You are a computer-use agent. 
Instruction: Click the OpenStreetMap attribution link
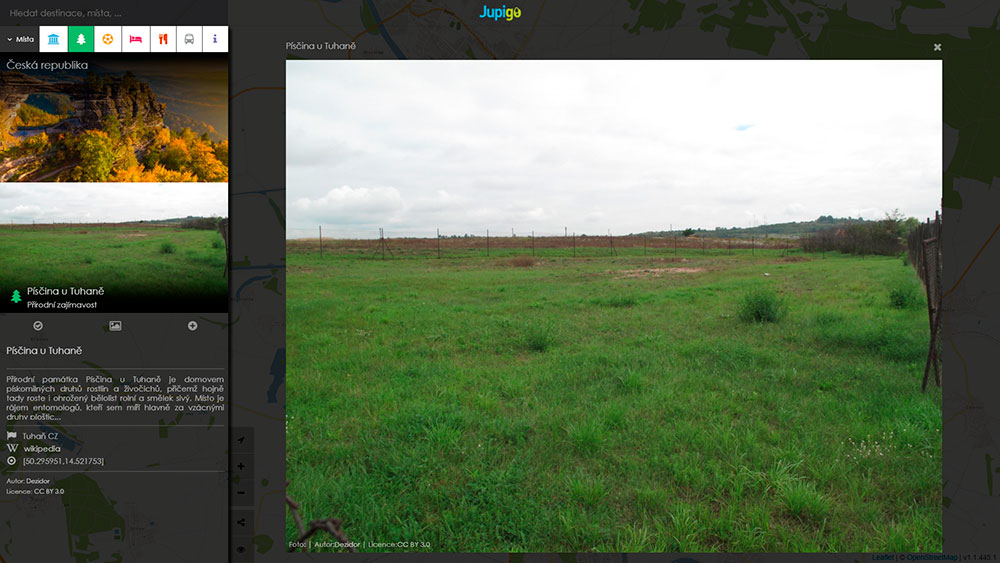[932, 557]
